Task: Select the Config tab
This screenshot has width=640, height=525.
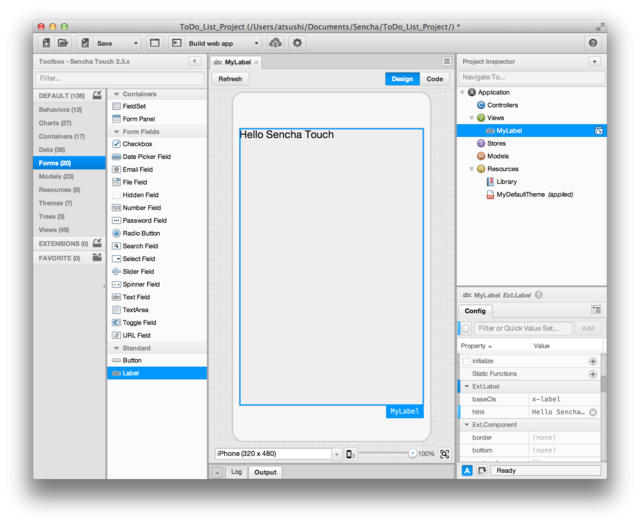Action: click(x=476, y=311)
